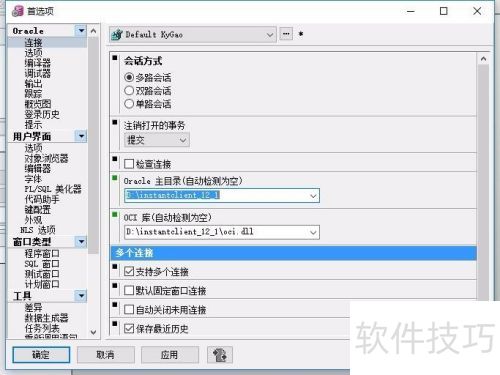Screen dimensions: 500x375
Task: Open 程序窗口 preferences page
Action: tap(42, 254)
